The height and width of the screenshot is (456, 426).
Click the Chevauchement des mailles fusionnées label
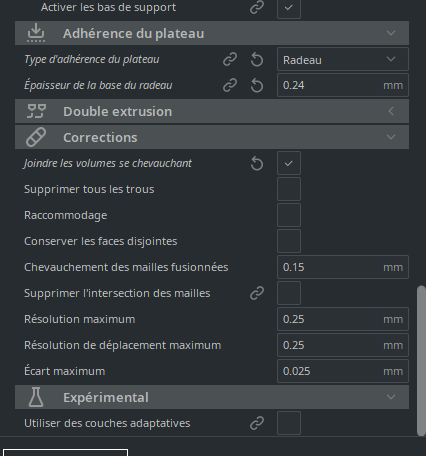[x=126, y=267]
